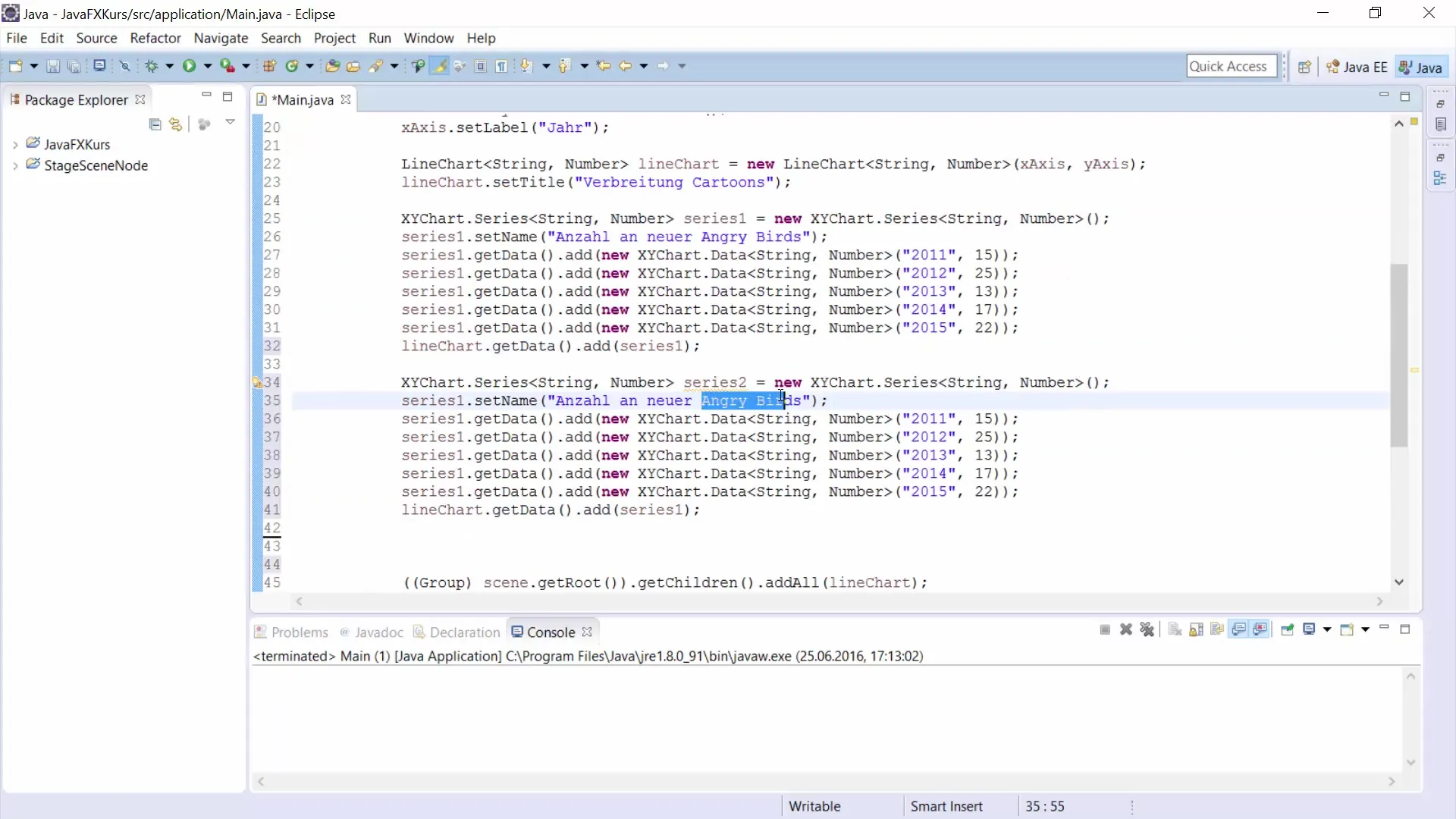Select the StageSceneNode project

pos(96,165)
